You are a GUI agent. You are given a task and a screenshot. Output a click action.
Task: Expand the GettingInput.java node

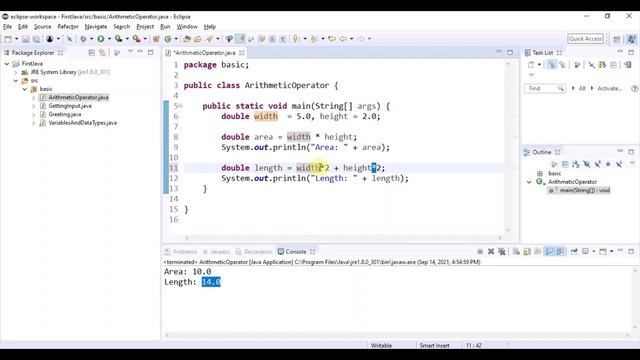(x=33, y=106)
